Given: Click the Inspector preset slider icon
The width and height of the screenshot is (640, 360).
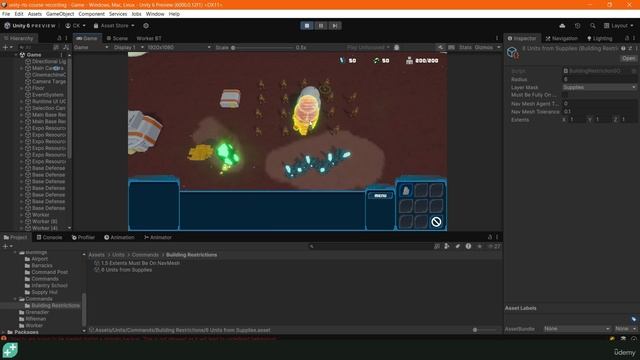Looking at the screenshot, I should point(630,48).
